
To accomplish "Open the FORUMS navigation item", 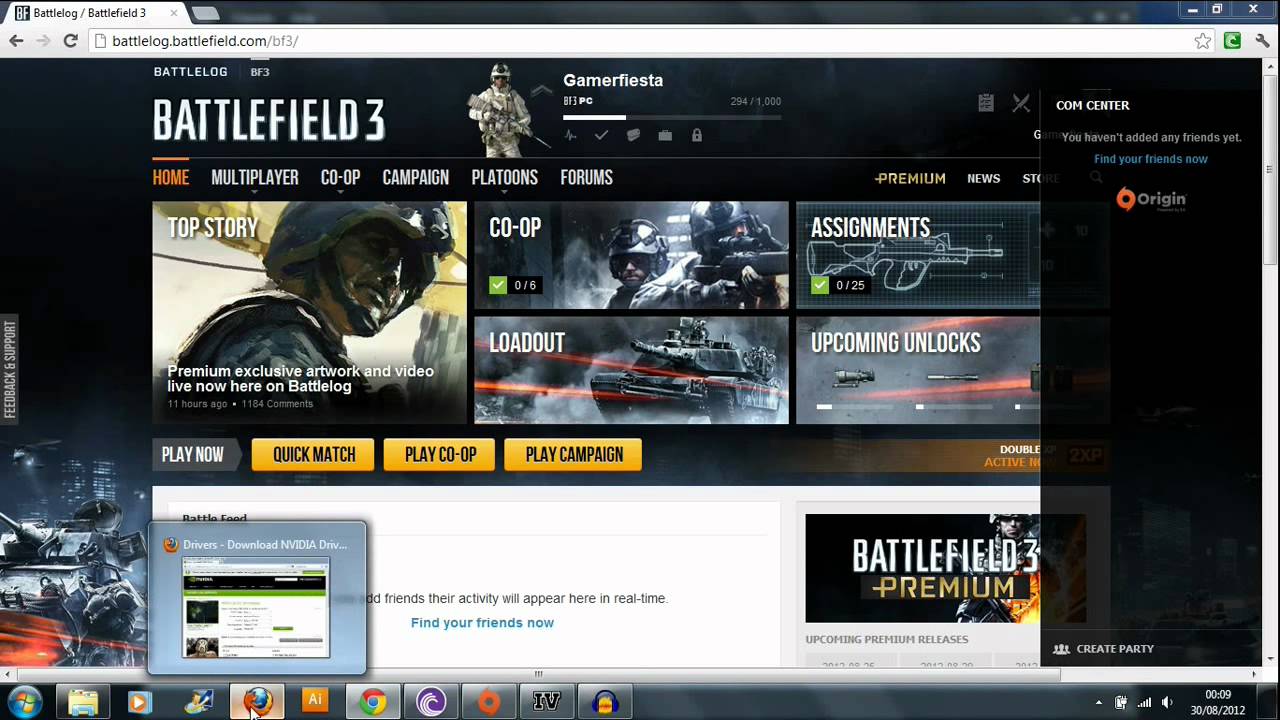I will pos(587,178).
